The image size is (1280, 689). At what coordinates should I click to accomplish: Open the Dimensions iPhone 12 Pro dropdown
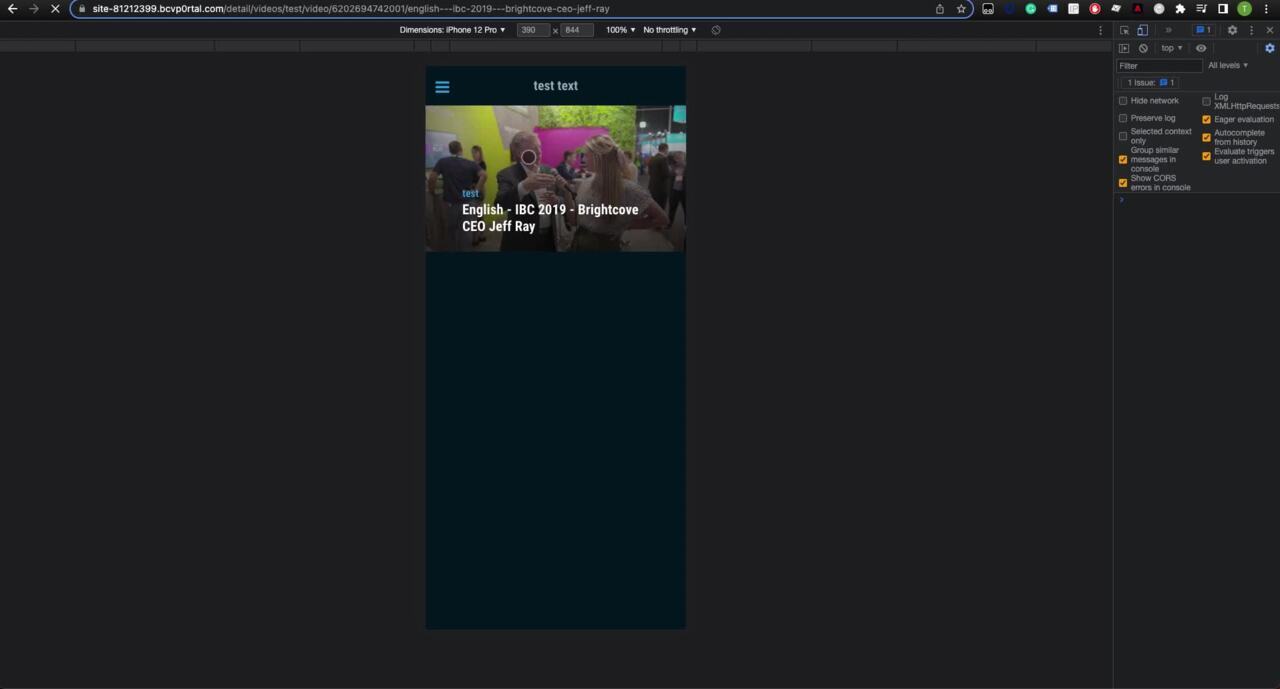[x=453, y=30]
